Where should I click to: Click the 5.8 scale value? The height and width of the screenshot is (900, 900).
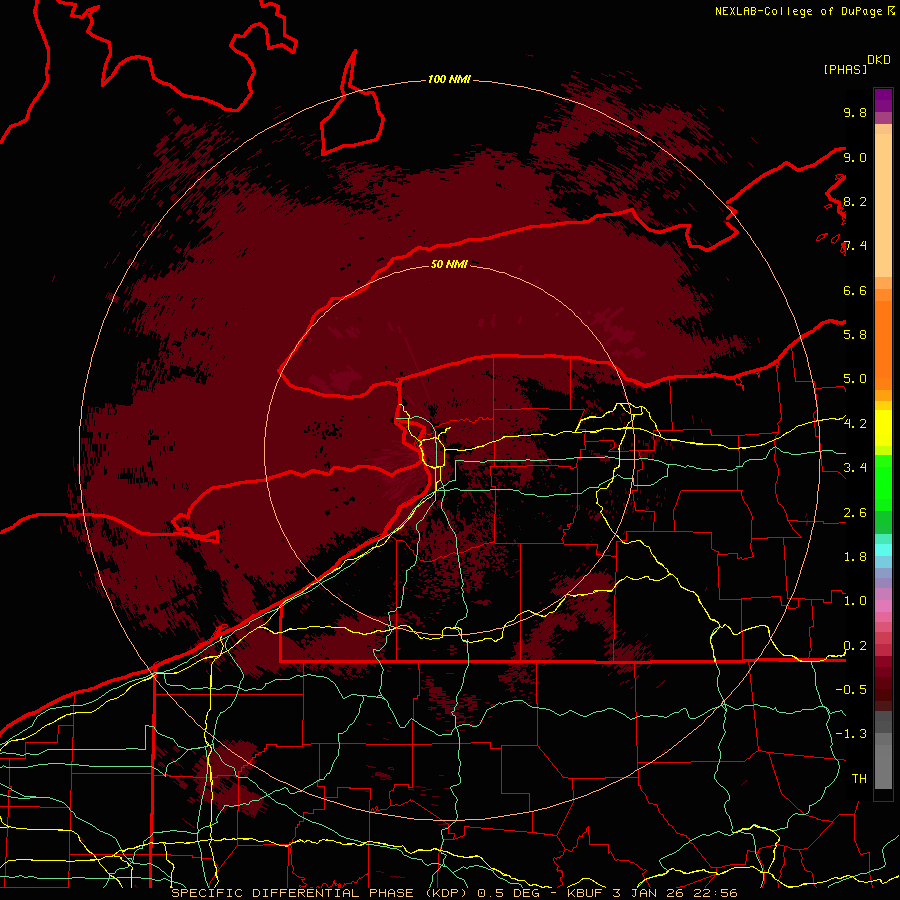[x=855, y=335]
